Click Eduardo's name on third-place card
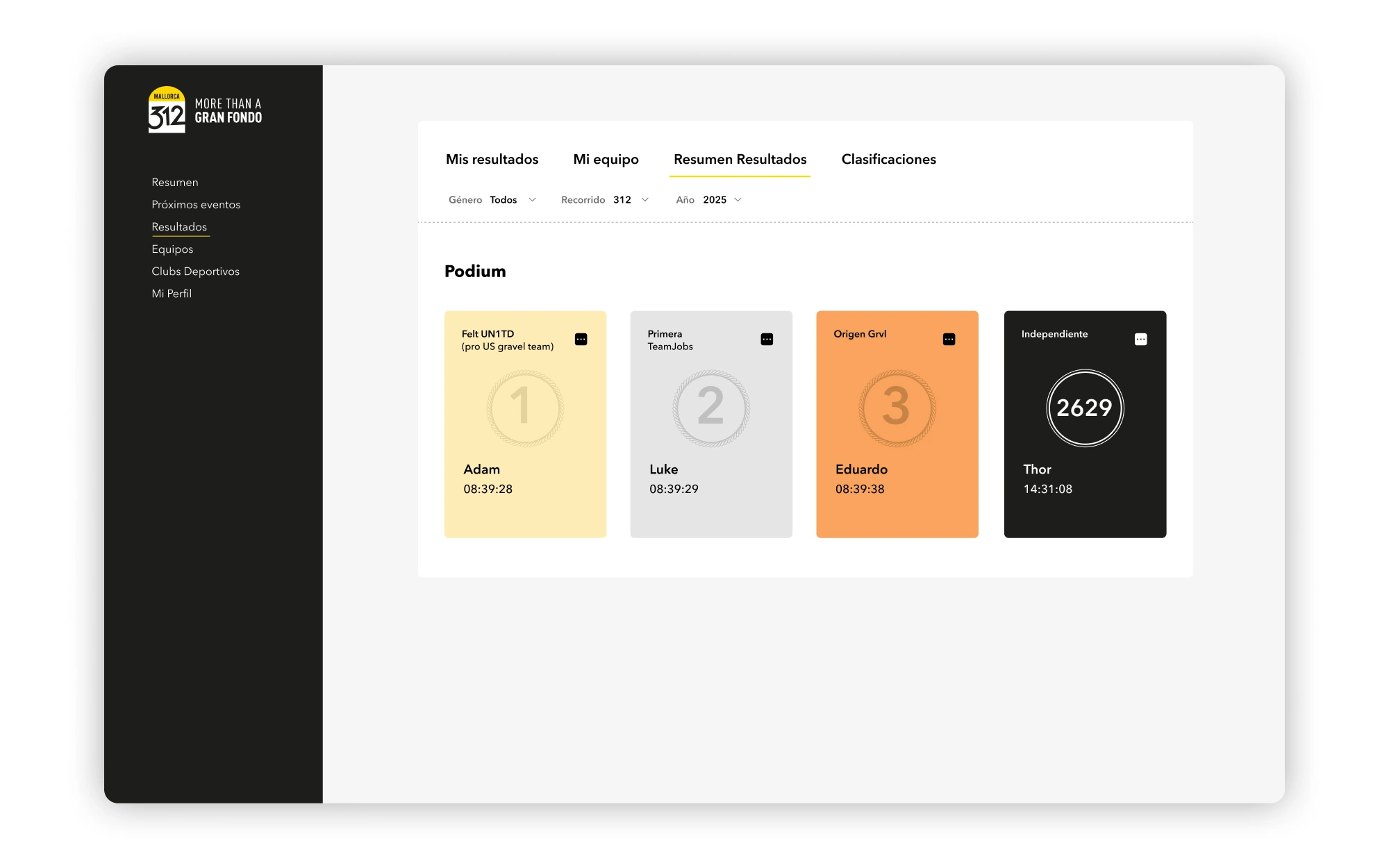 click(862, 469)
